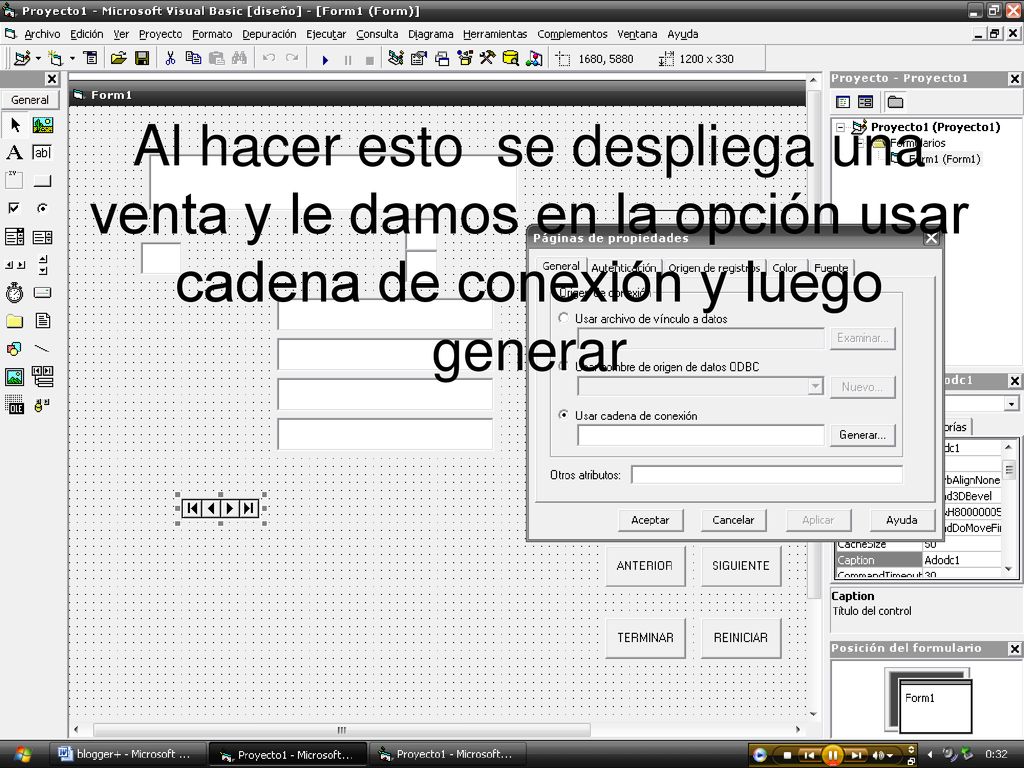Open the ODBC data source dropdown
Screen dimensions: 1024x768
(x=815, y=387)
